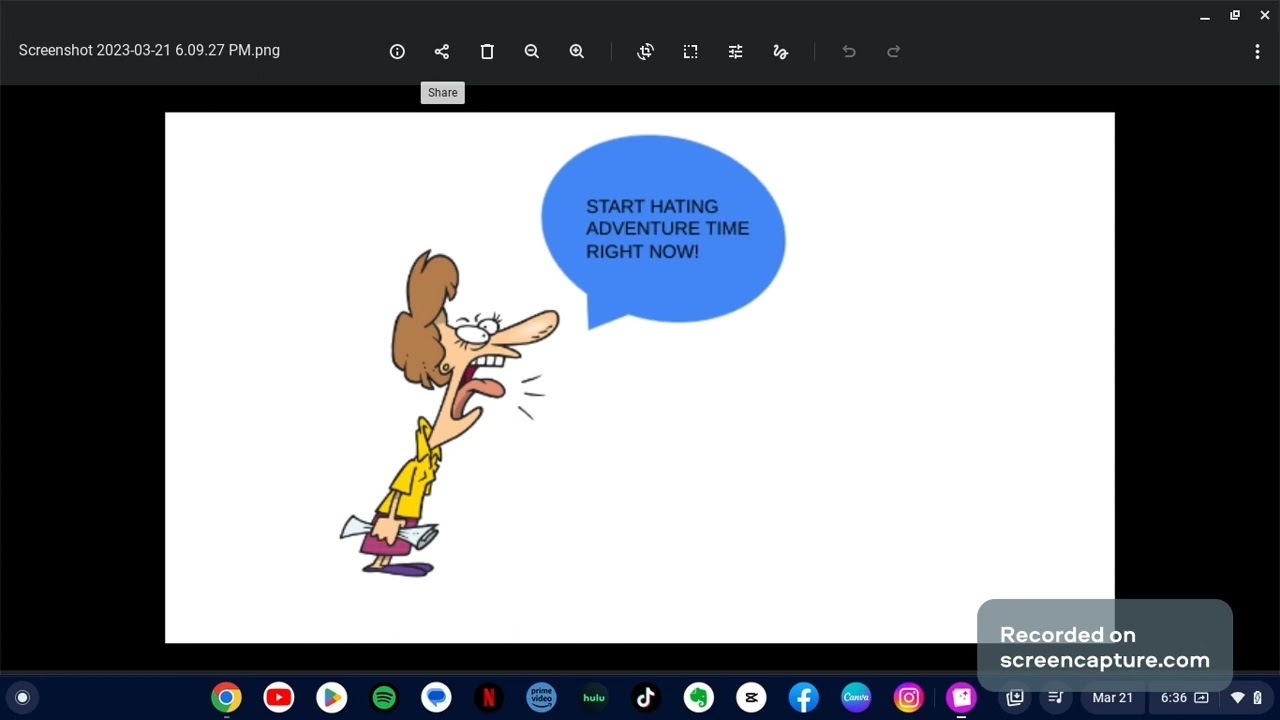1280x720 pixels.
Task: Click the redo arrow
Action: coord(894,52)
